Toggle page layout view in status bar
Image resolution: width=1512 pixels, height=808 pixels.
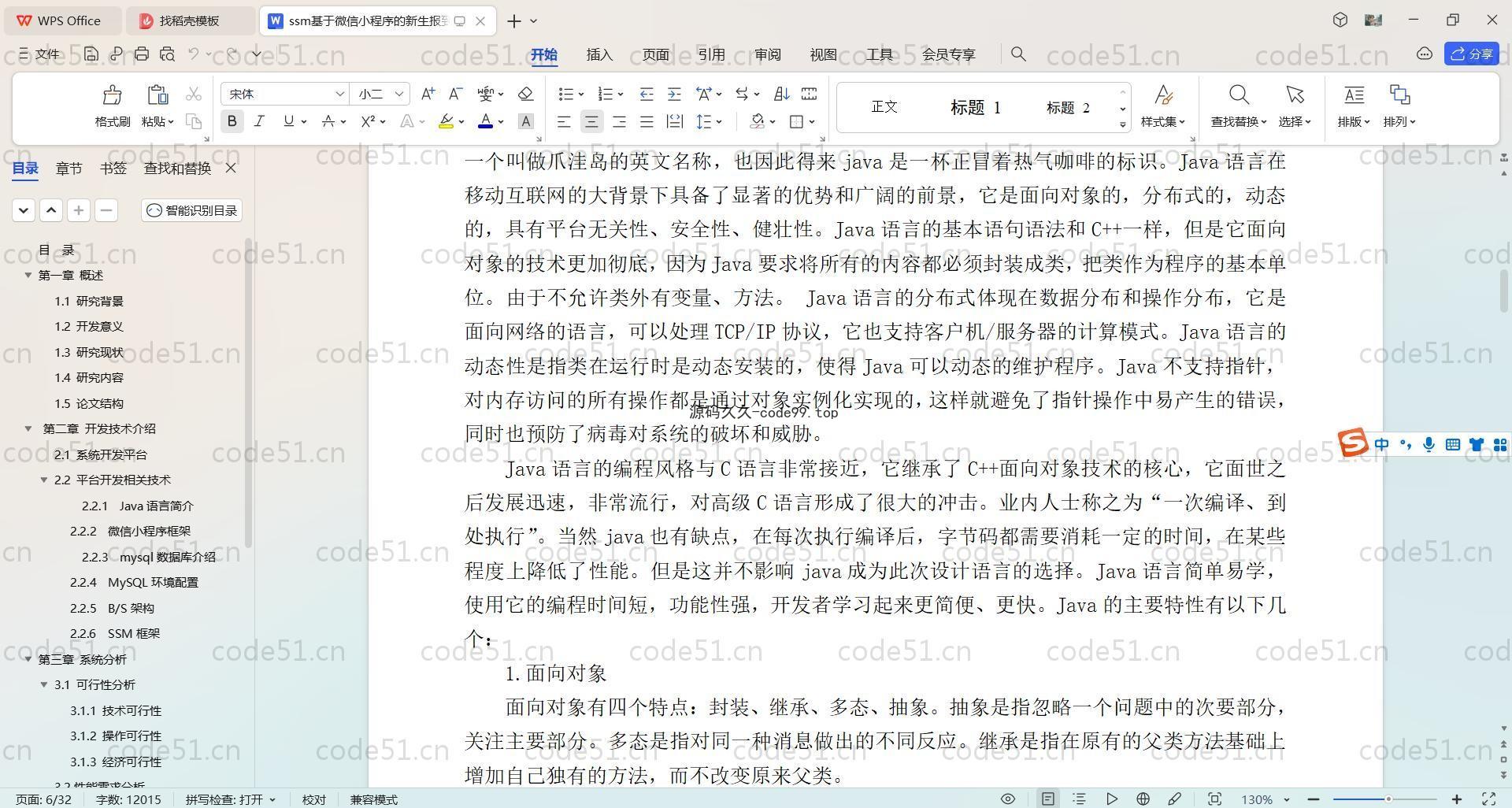[1048, 799]
